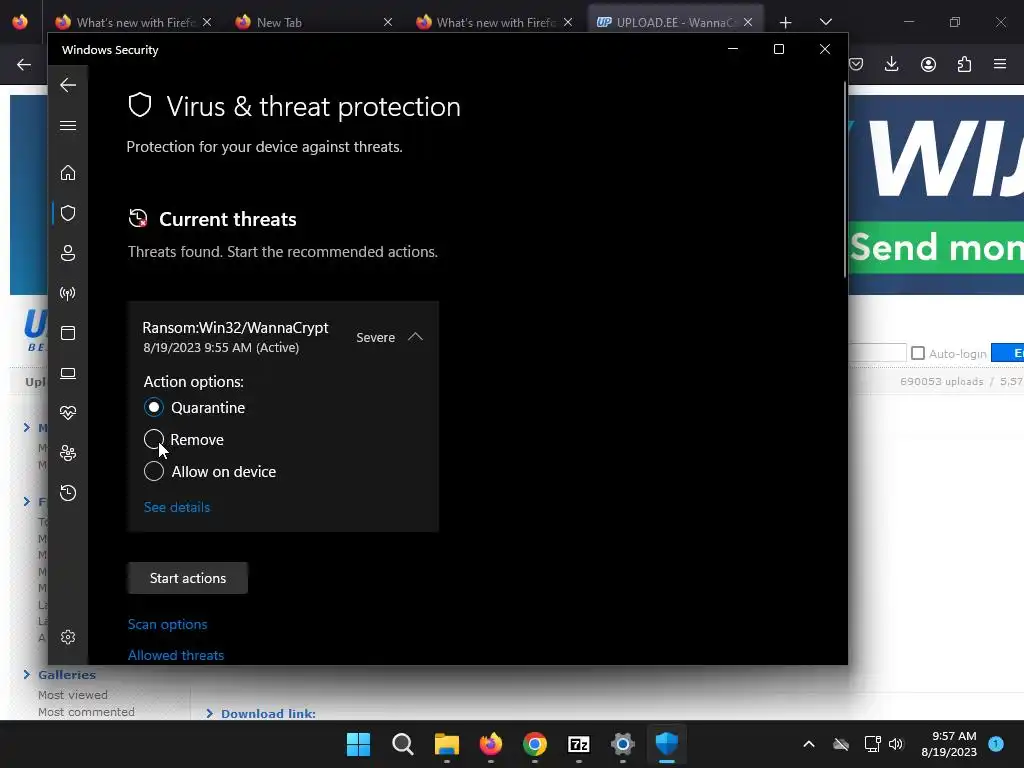
Task: Open Windows Security settings gear
Action: tap(68, 637)
